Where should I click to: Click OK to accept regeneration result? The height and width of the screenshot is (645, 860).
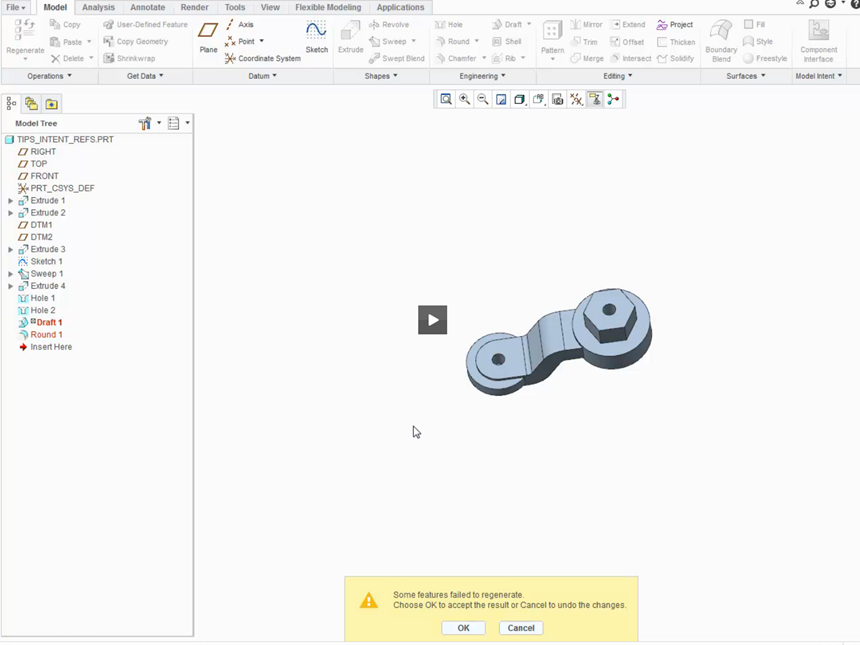tap(463, 628)
